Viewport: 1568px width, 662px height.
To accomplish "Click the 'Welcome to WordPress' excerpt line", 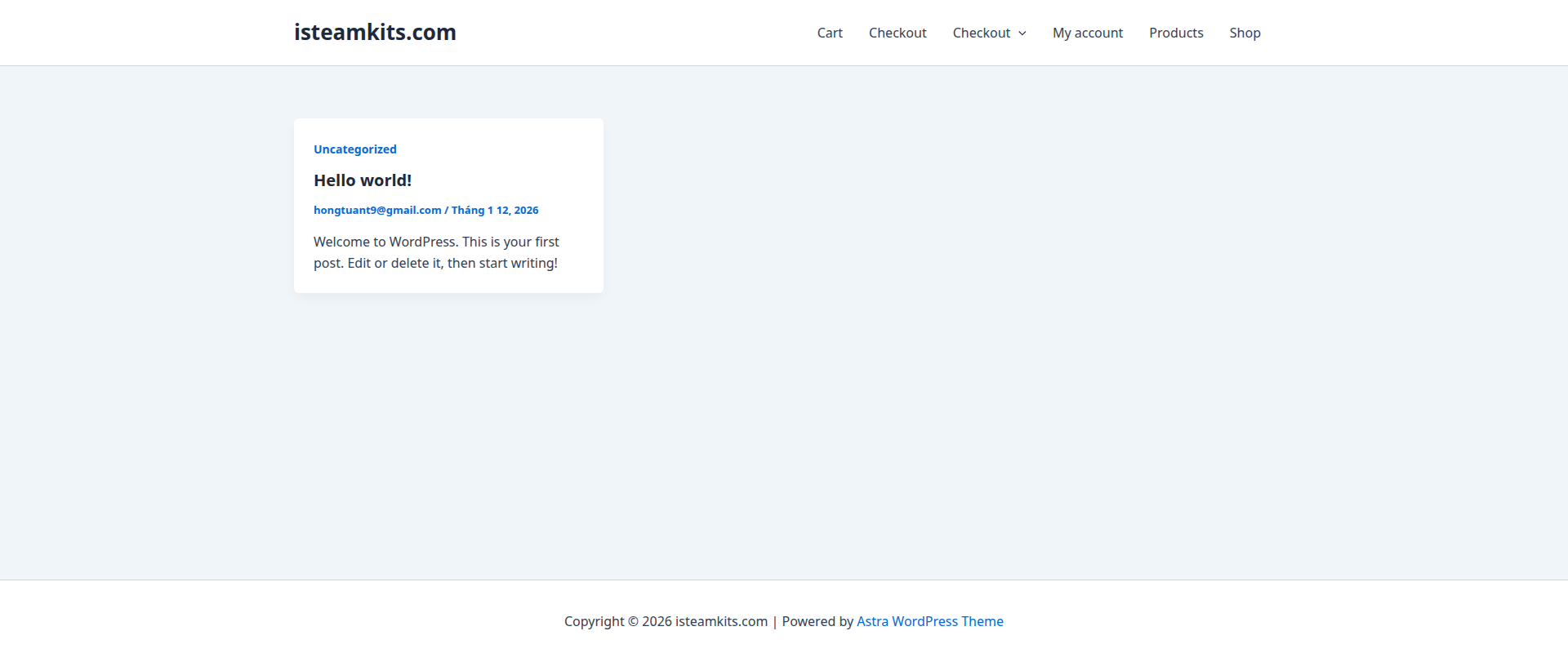I will [435, 242].
